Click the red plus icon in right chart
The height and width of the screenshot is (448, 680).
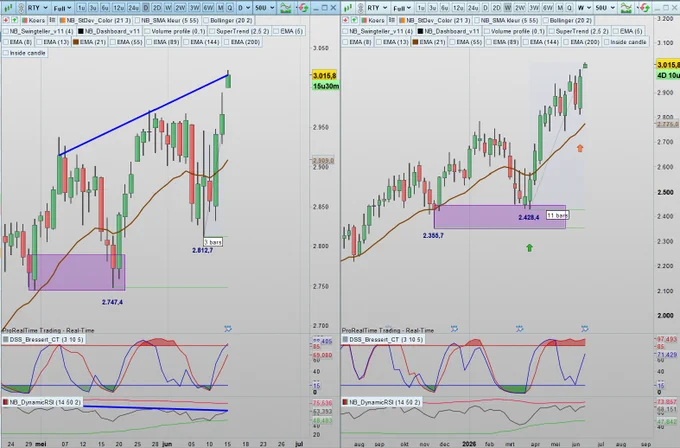pyautogui.click(x=346, y=20)
